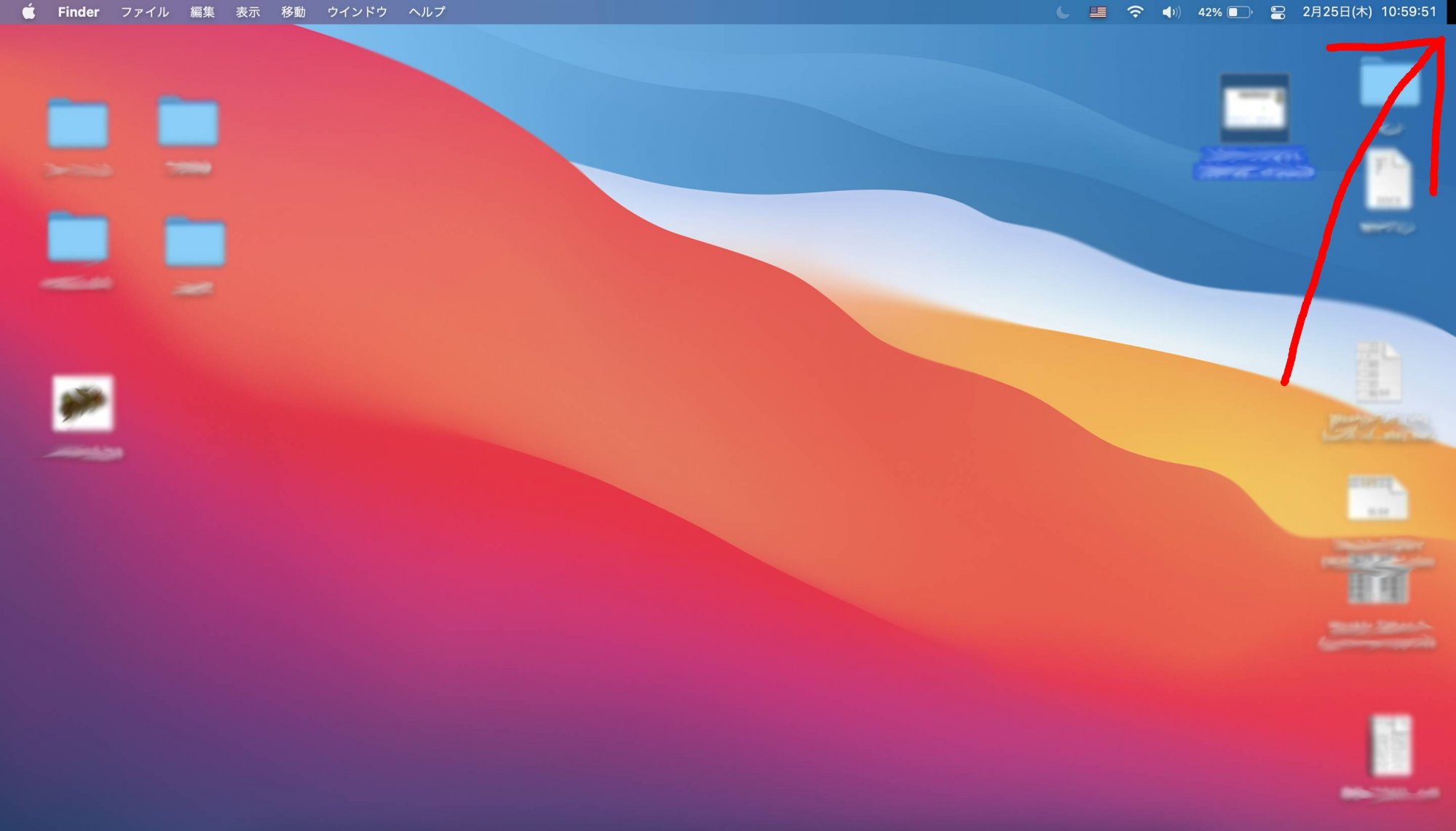Open the 編集 menu

(202, 12)
